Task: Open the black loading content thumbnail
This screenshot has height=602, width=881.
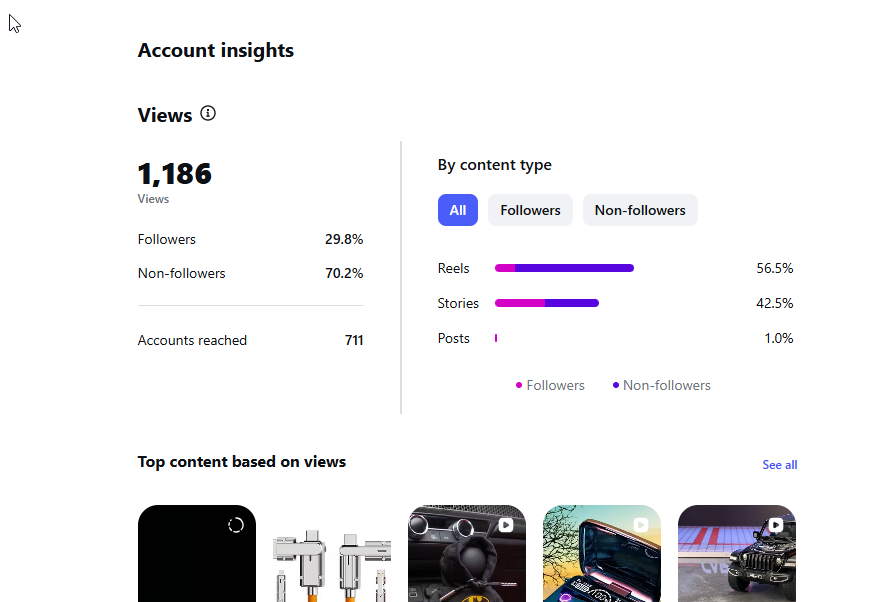Action: (197, 554)
